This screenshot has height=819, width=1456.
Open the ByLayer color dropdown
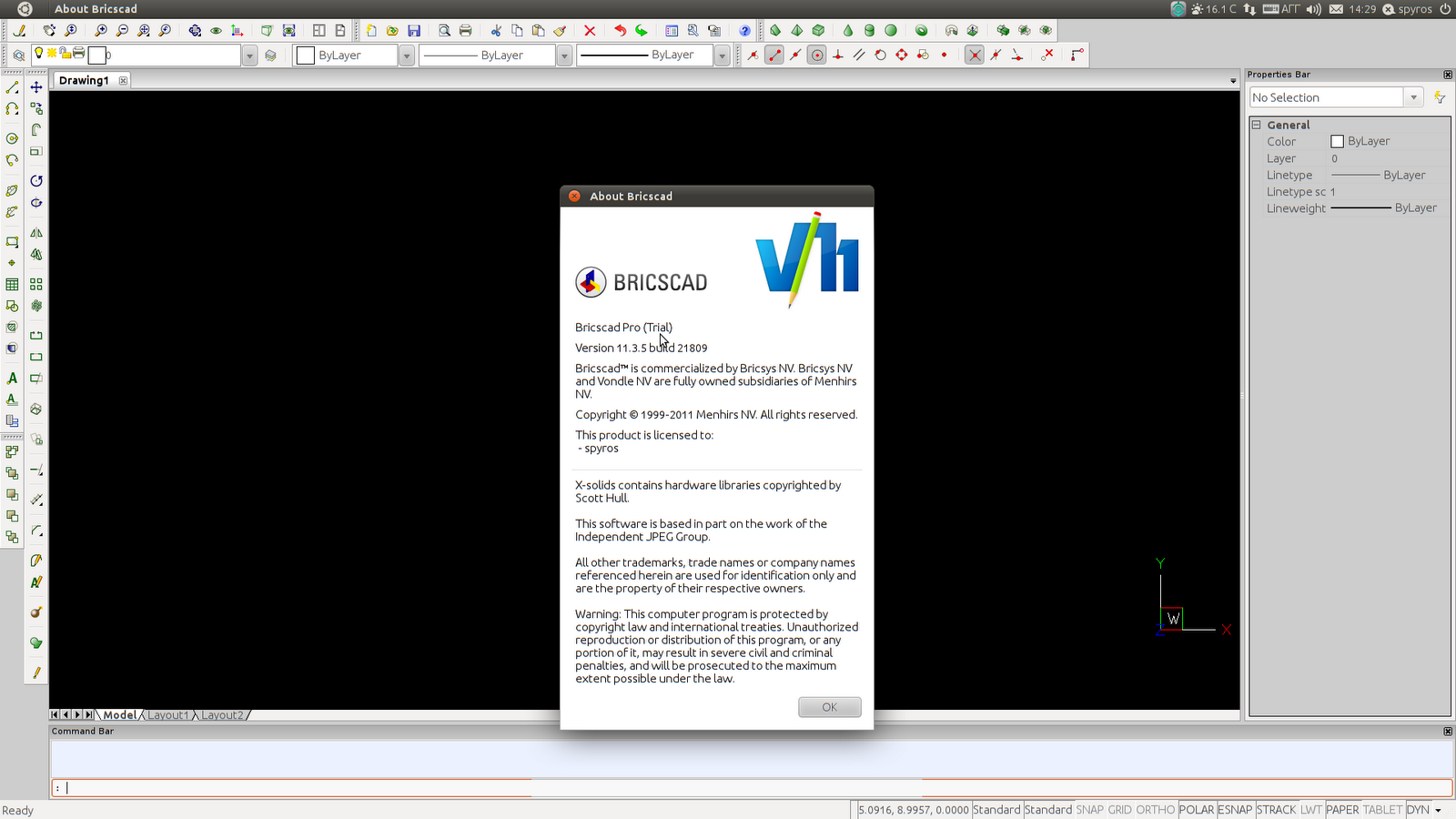(x=407, y=56)
